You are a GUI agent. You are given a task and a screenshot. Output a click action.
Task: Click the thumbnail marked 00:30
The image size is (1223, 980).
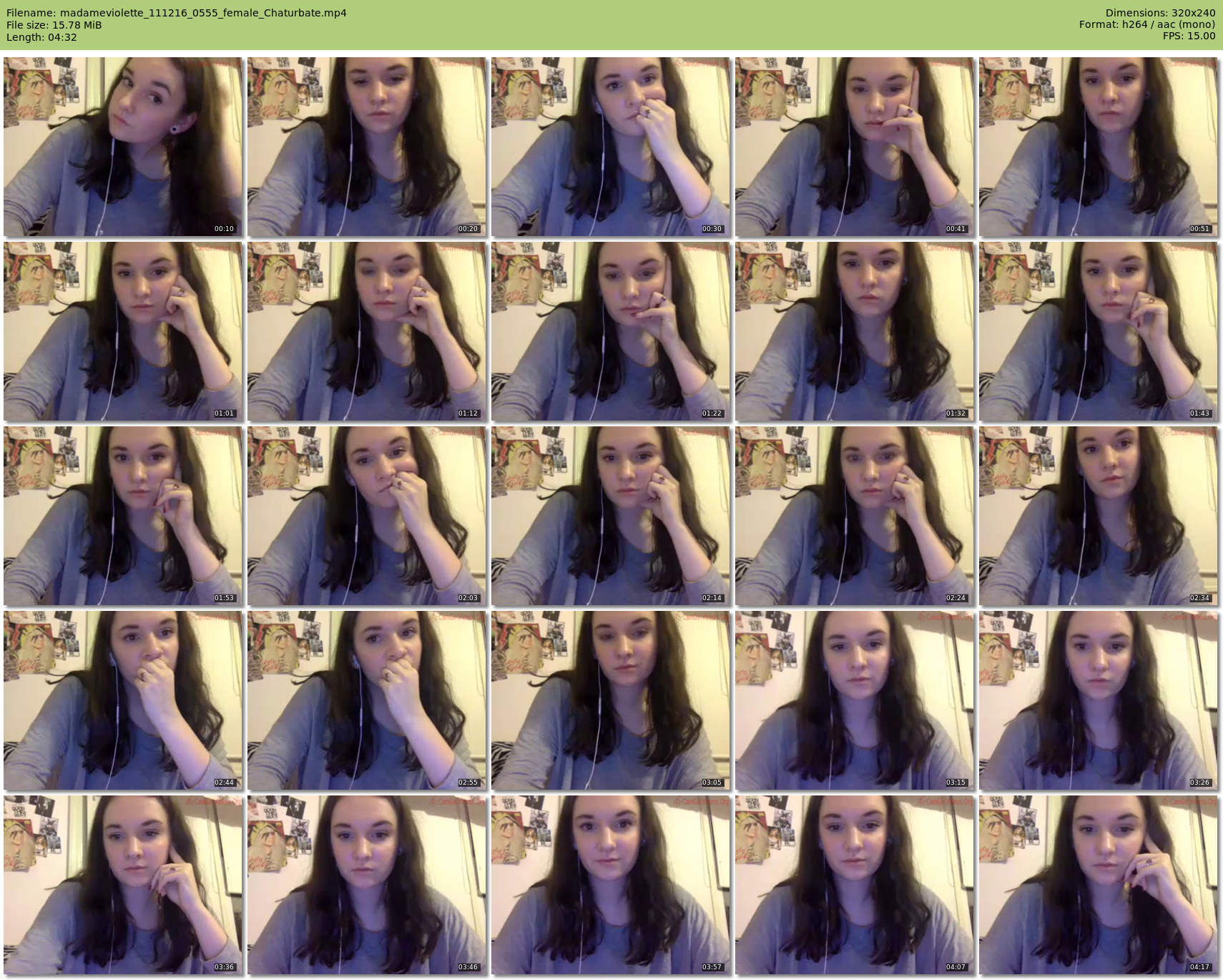[611, 147]
